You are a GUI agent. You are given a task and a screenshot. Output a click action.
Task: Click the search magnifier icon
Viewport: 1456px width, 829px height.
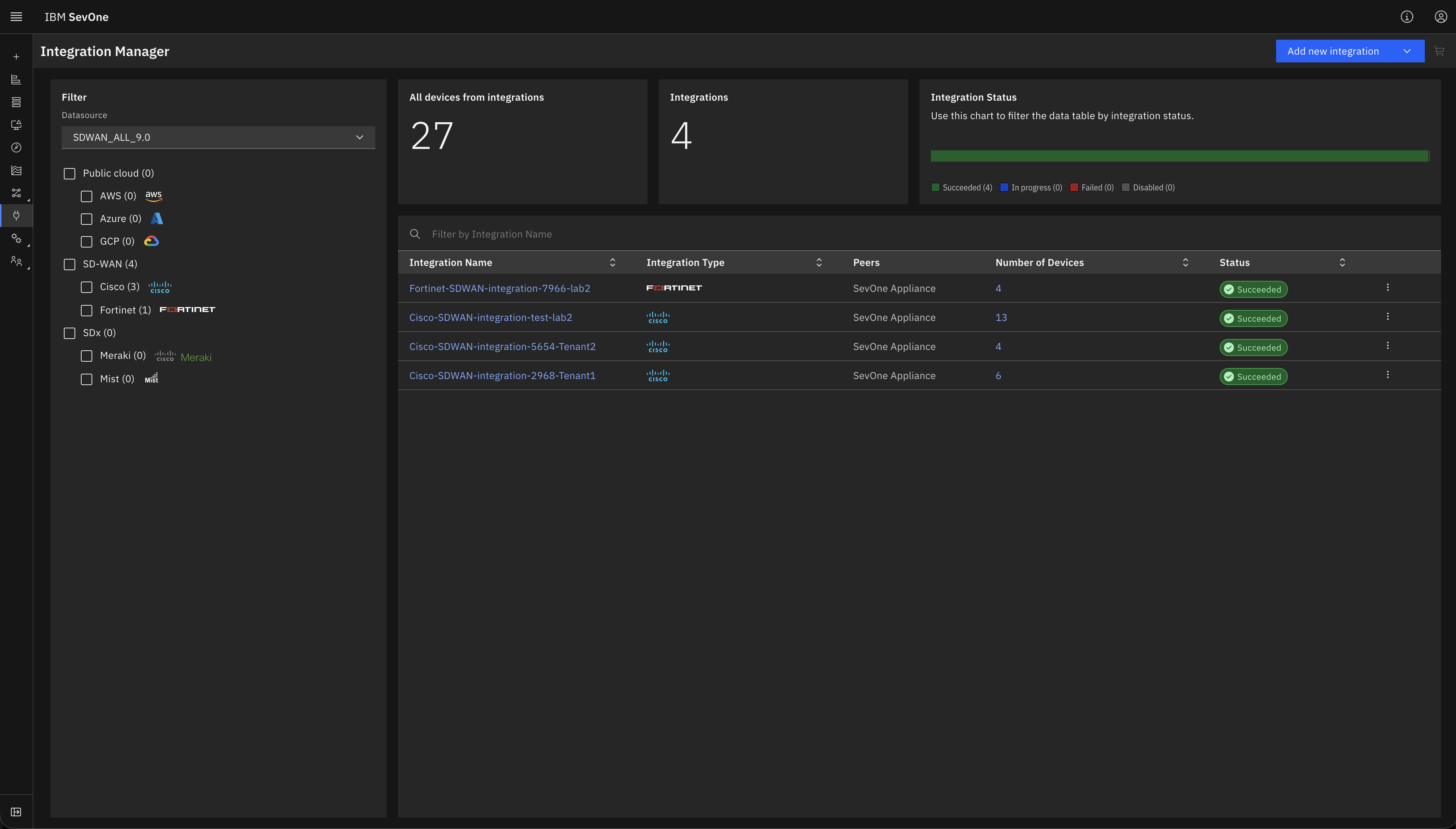[x=415, y=234]
